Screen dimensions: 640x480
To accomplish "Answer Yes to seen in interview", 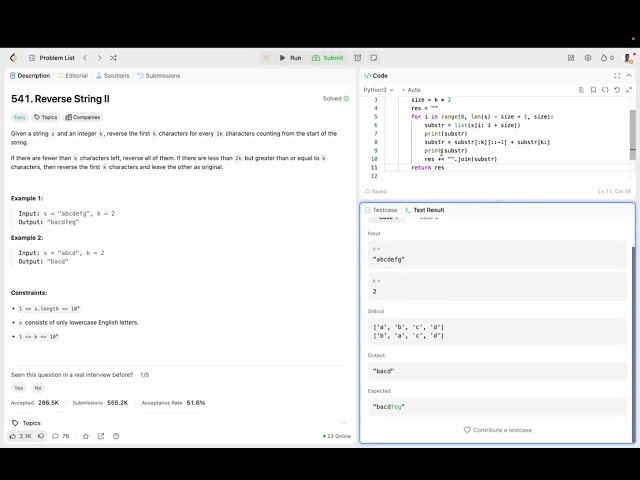I will (x=19, y=388).
